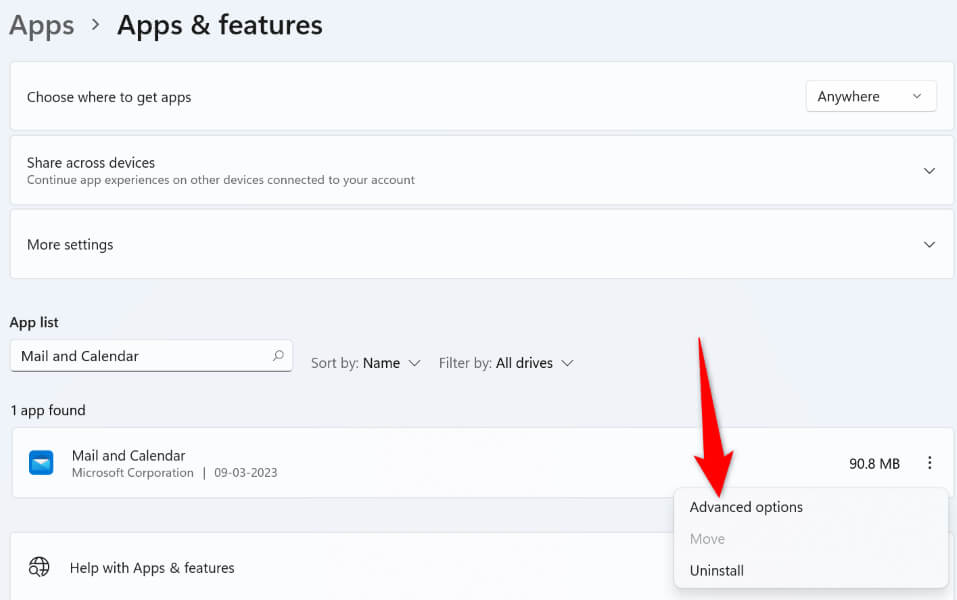The image size is (957, 600).
Task: Click the breadcrumb arrow after Apps
Action: click(96, 25)
